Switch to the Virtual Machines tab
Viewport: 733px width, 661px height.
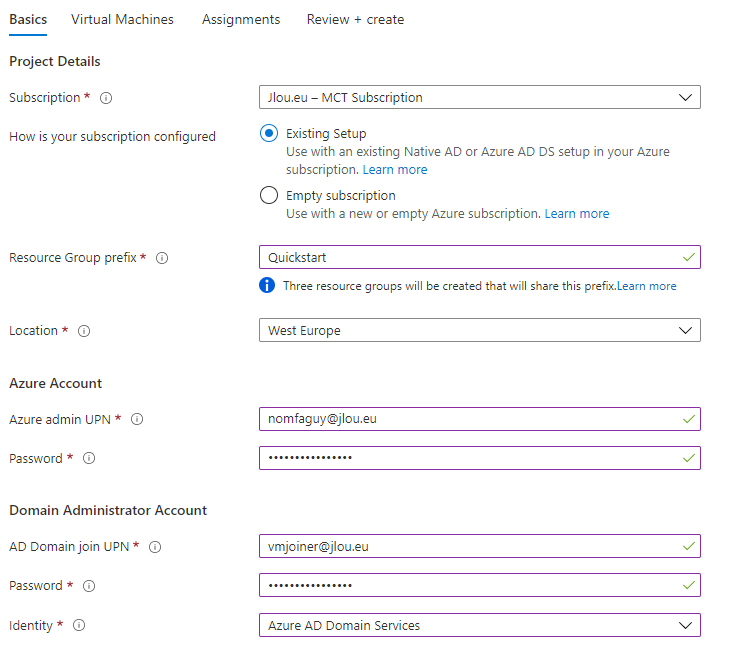tap(122, 20)
